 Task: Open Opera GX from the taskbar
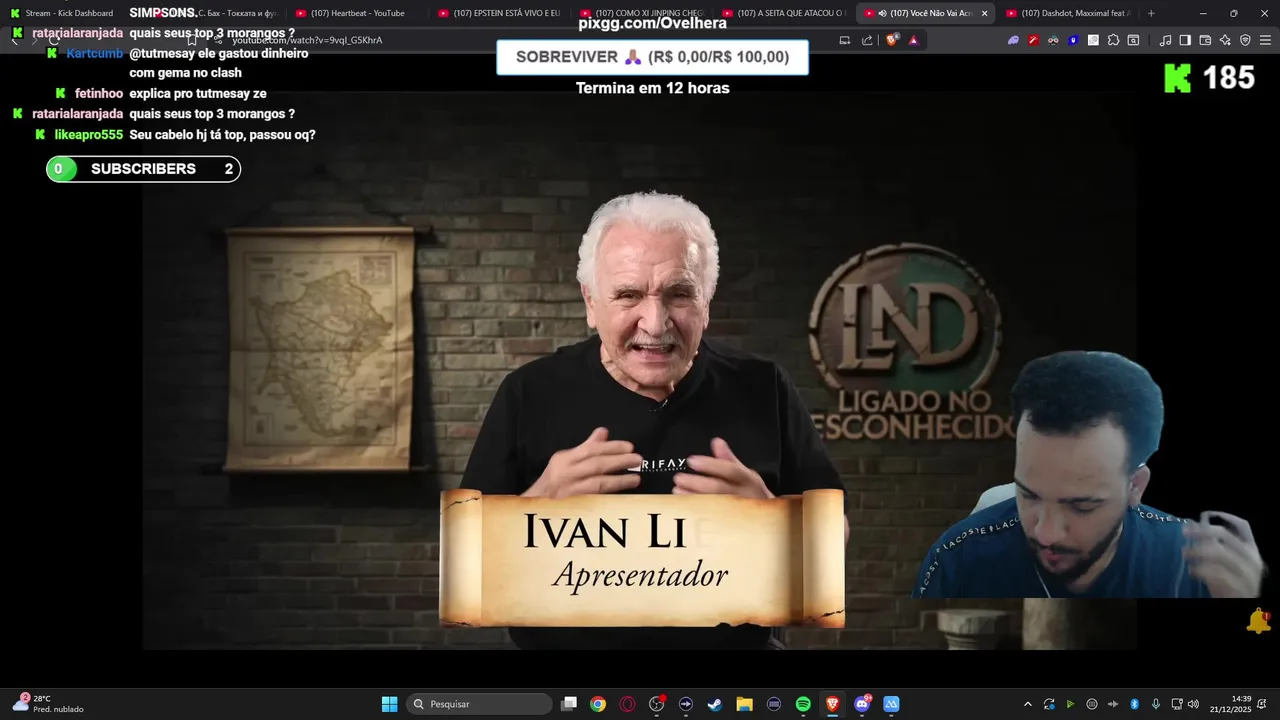click(x=627, y=704)
